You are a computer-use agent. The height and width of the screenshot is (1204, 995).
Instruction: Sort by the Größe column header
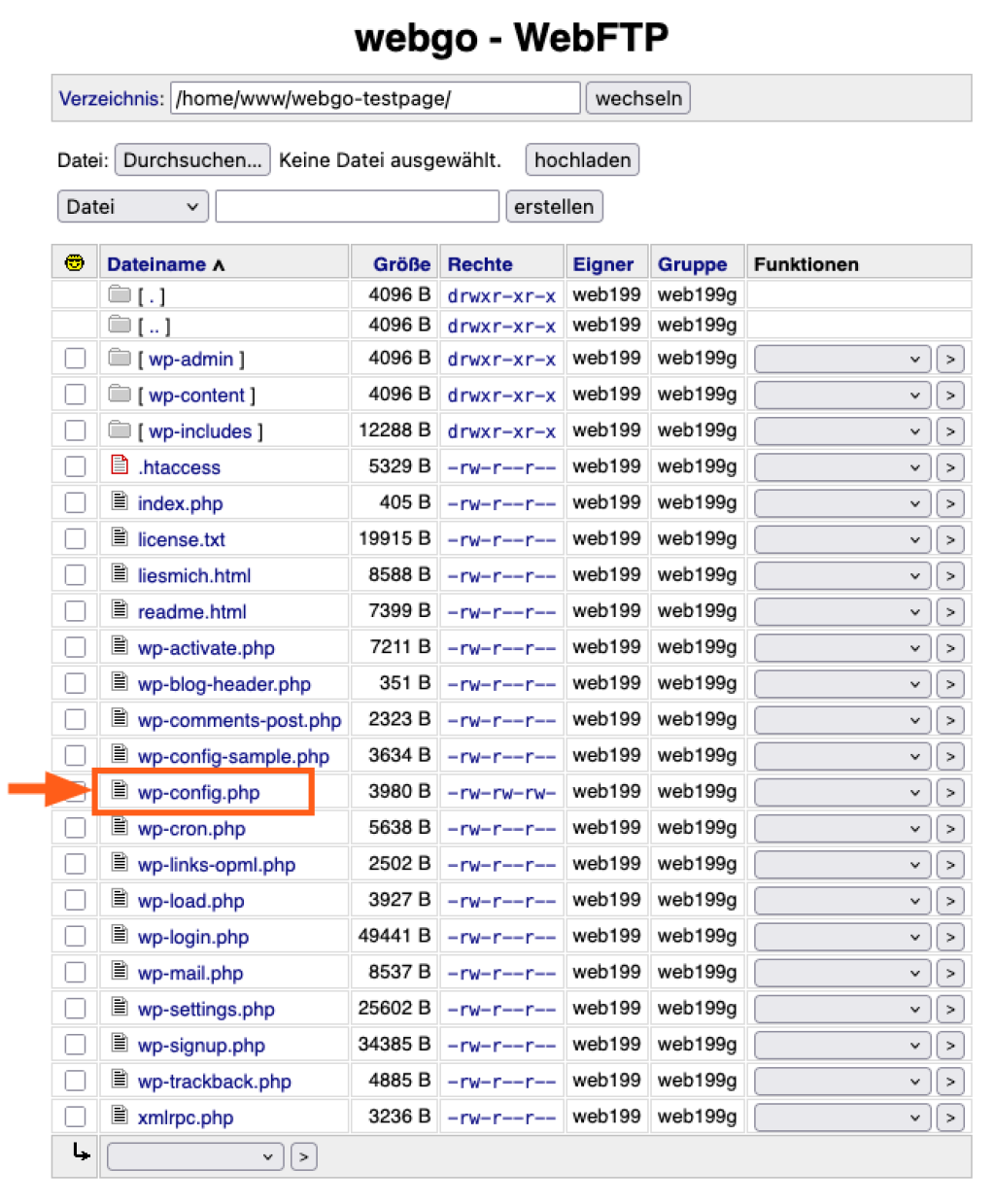[401, 264]
